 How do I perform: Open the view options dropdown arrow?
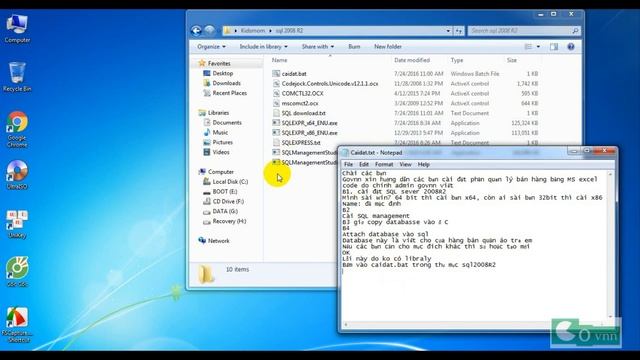[538, 47]
